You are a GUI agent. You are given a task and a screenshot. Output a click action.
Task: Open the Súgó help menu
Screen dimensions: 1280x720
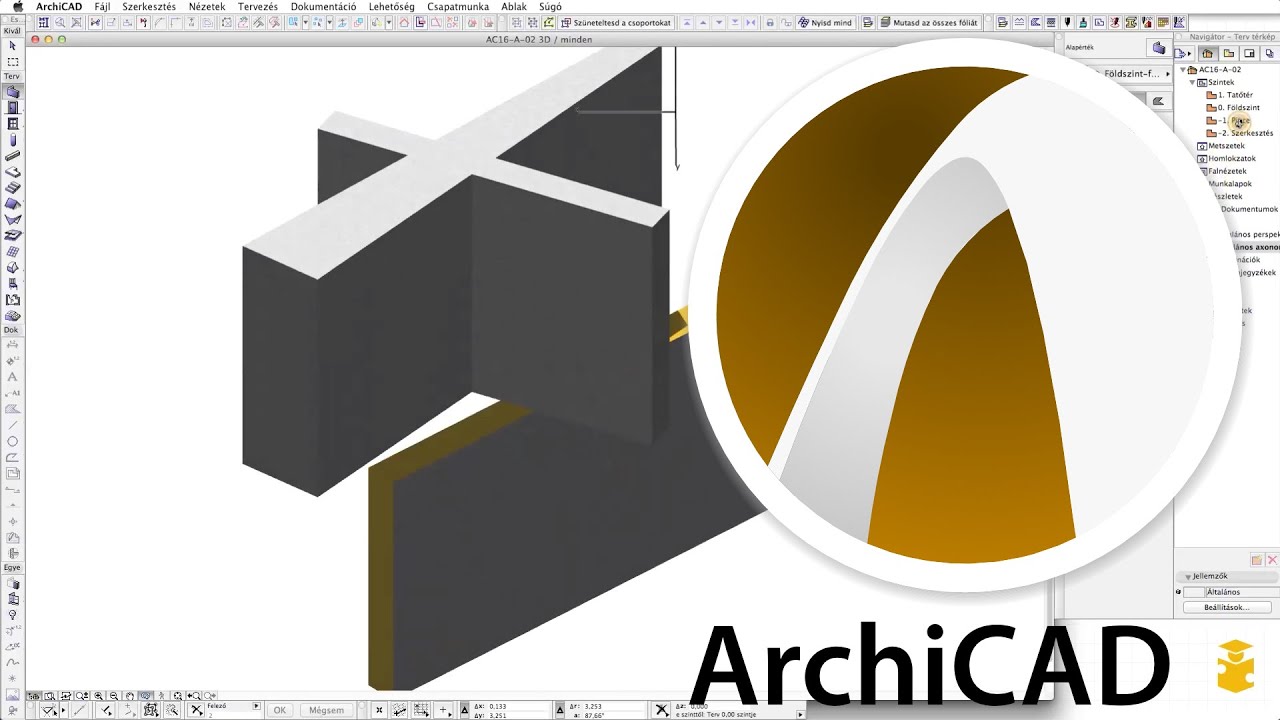click(x=550, y=6)
